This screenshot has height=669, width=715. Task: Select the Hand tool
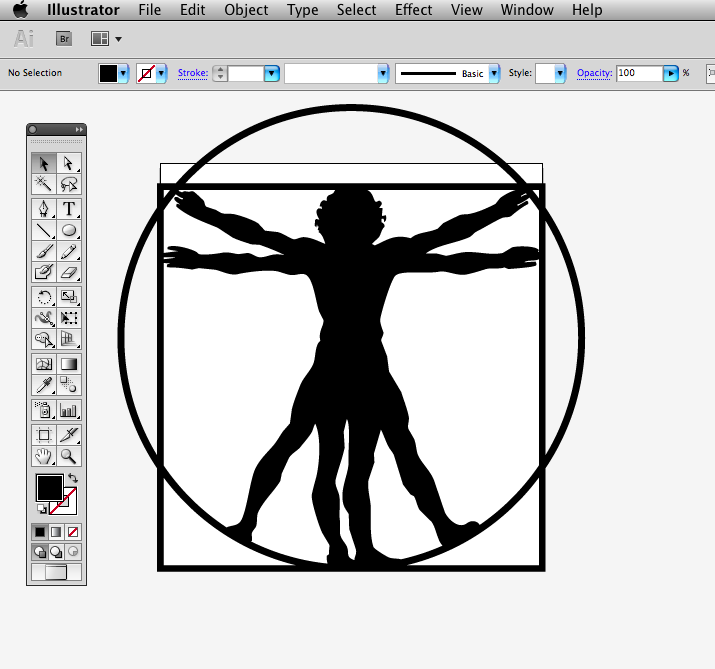[x=44, y=456]
